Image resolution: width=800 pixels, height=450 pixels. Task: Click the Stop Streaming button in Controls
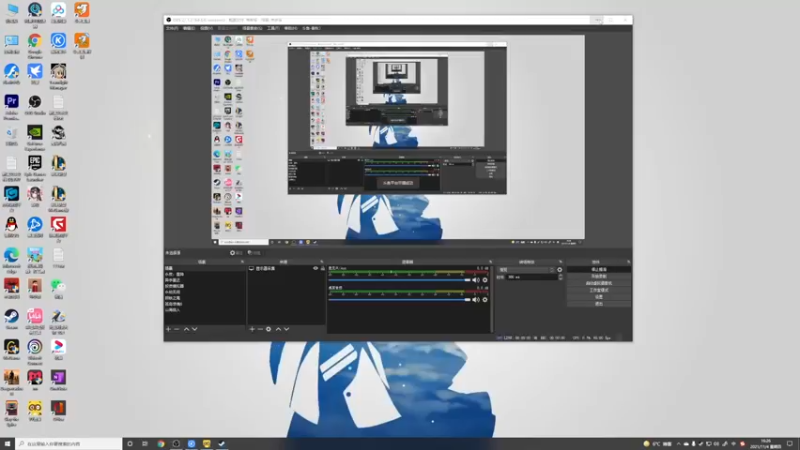pos(599,269)
